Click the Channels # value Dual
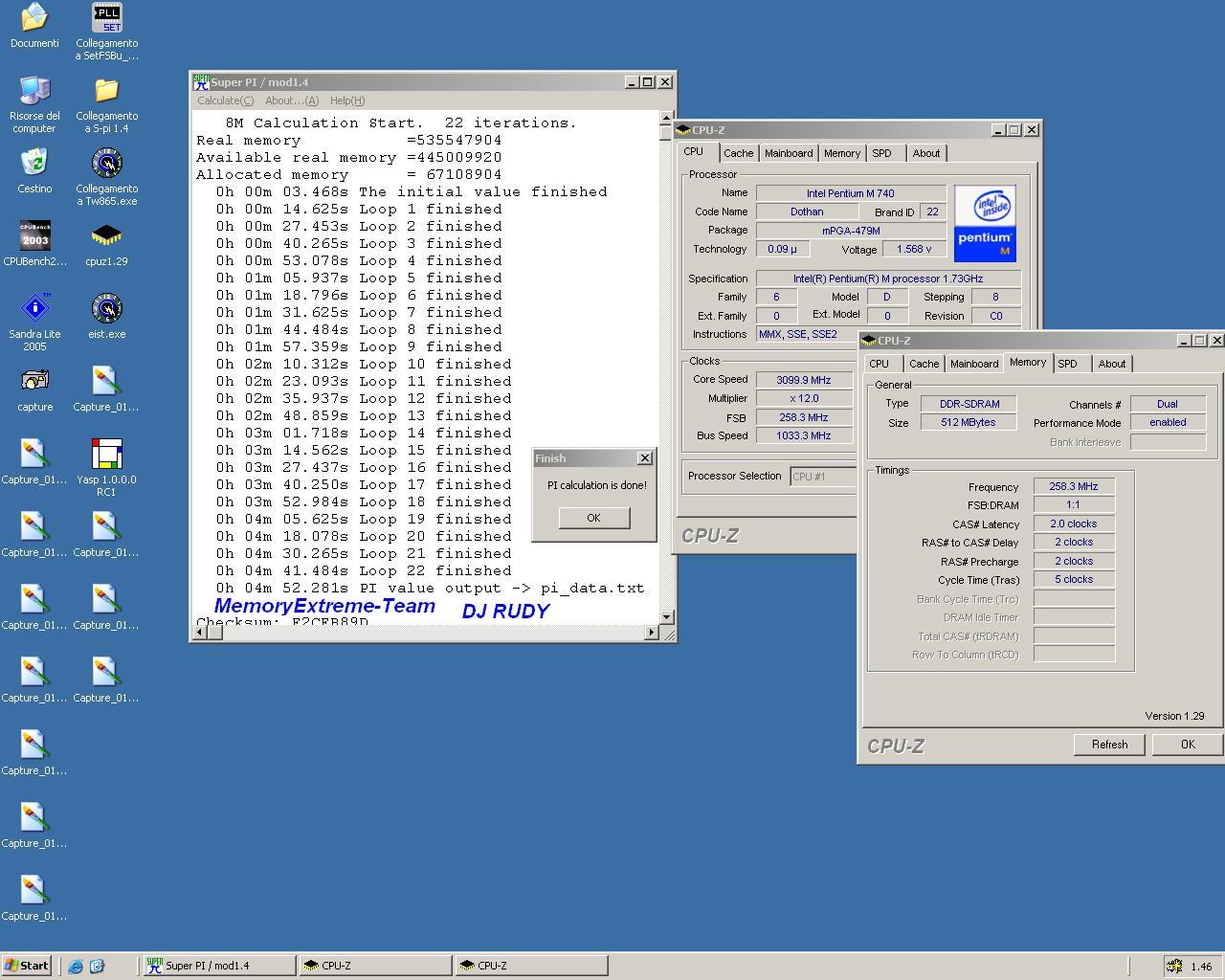 (x=1168, y=404)
